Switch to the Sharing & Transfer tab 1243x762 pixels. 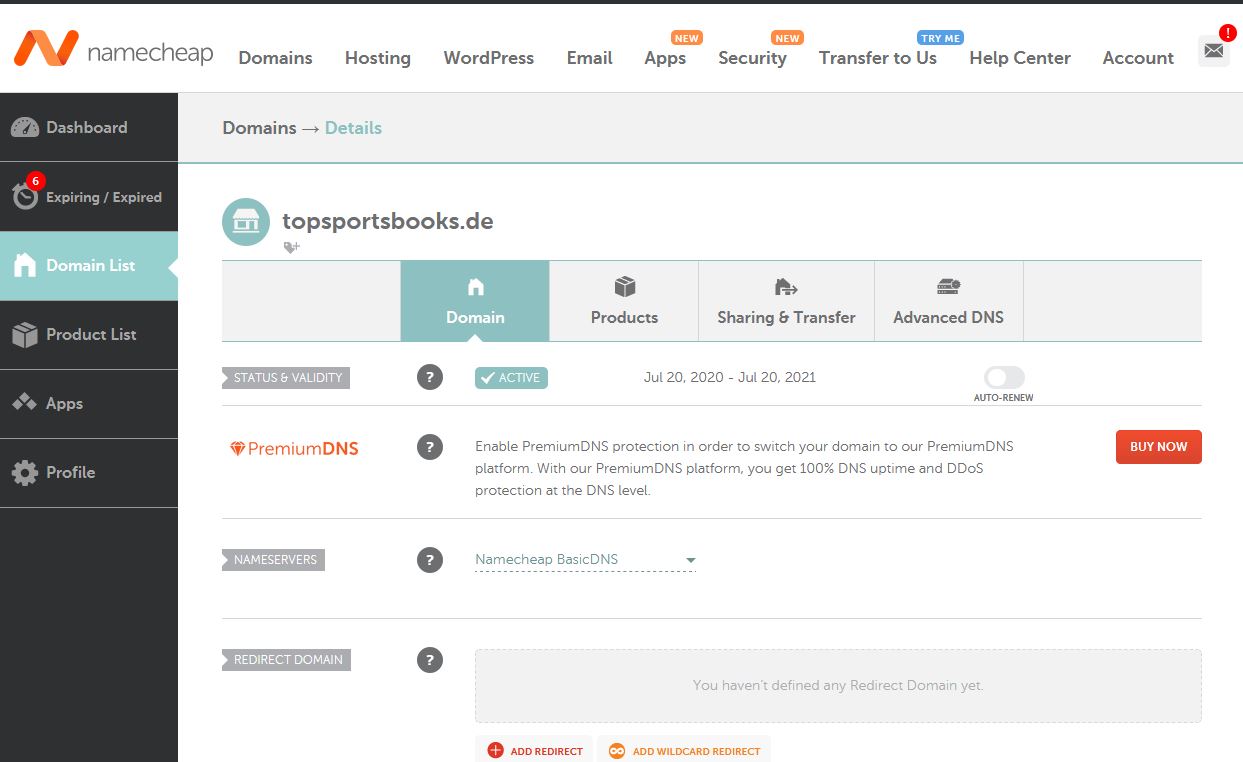click(x=786, y=301)
